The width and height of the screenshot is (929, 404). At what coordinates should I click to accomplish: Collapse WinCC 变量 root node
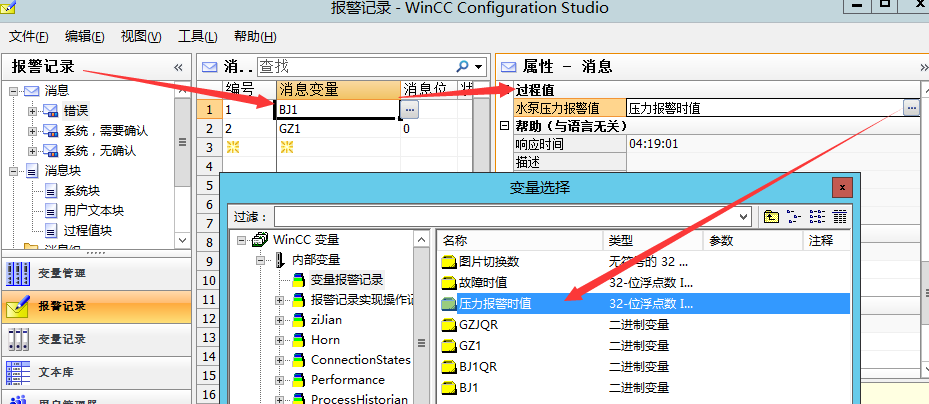coord(241,240)
